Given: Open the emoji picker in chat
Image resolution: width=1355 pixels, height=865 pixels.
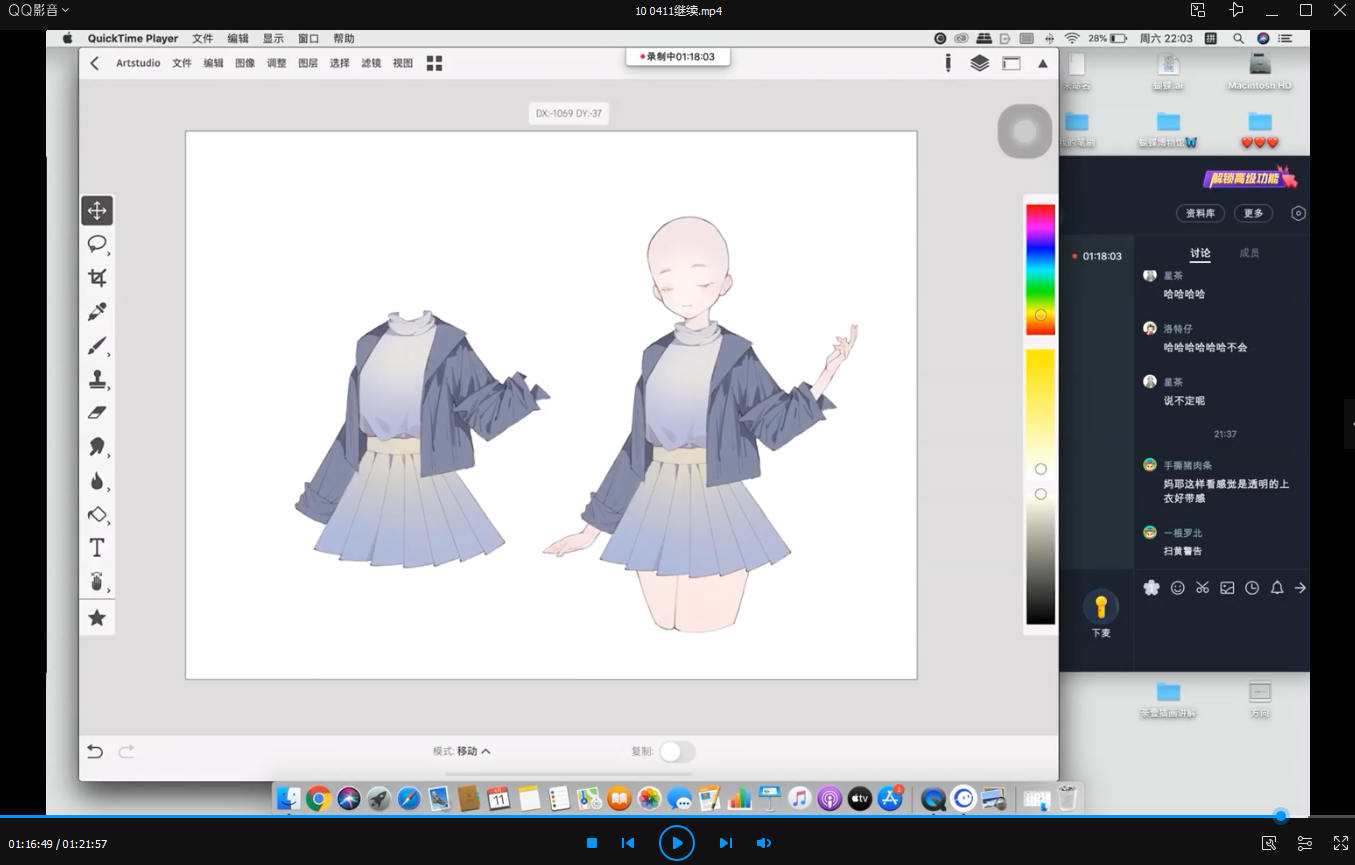Looking at the screenshot, I should tap(1178, 588).
